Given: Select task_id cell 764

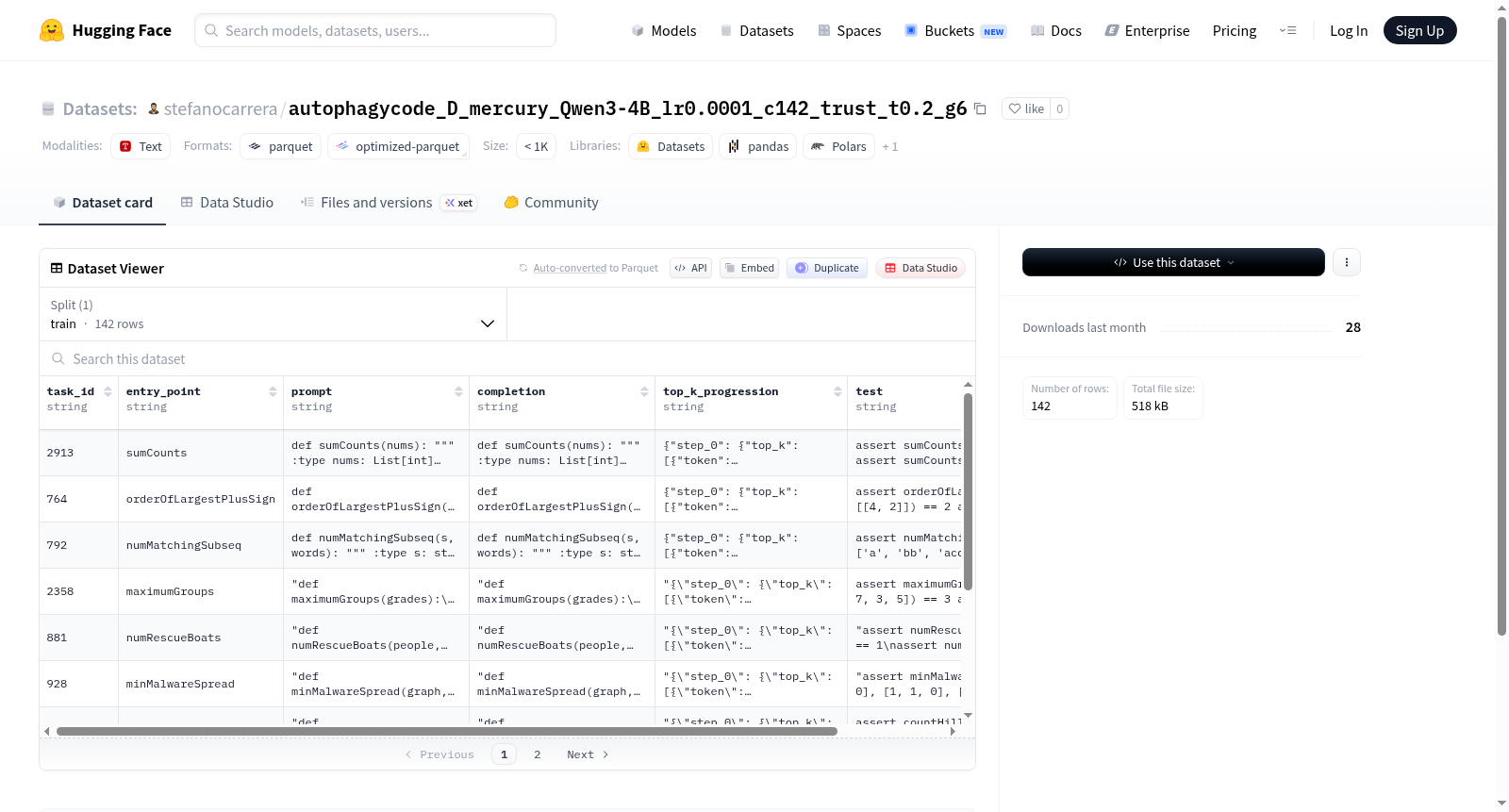Looking at the screenshot, I should point(79,500).
